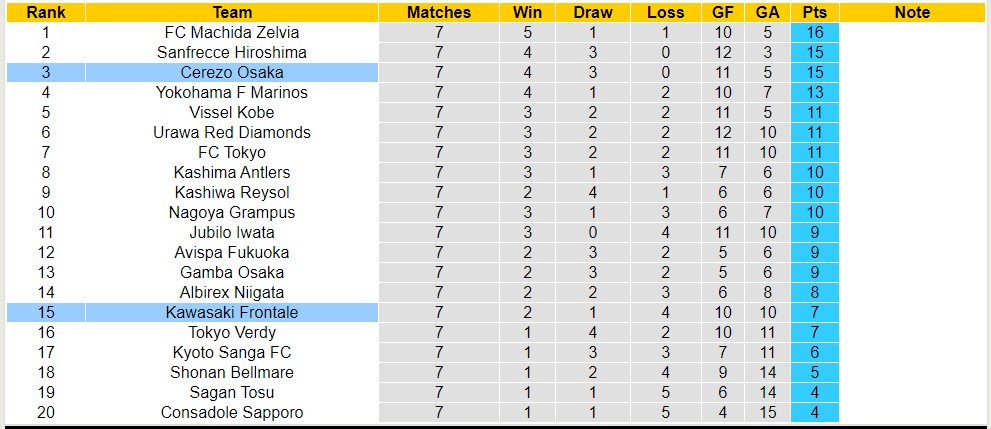Viewport: 991px width, 429px height.
Task: Sort by the Matches column header
Action: tap(439, 12)
